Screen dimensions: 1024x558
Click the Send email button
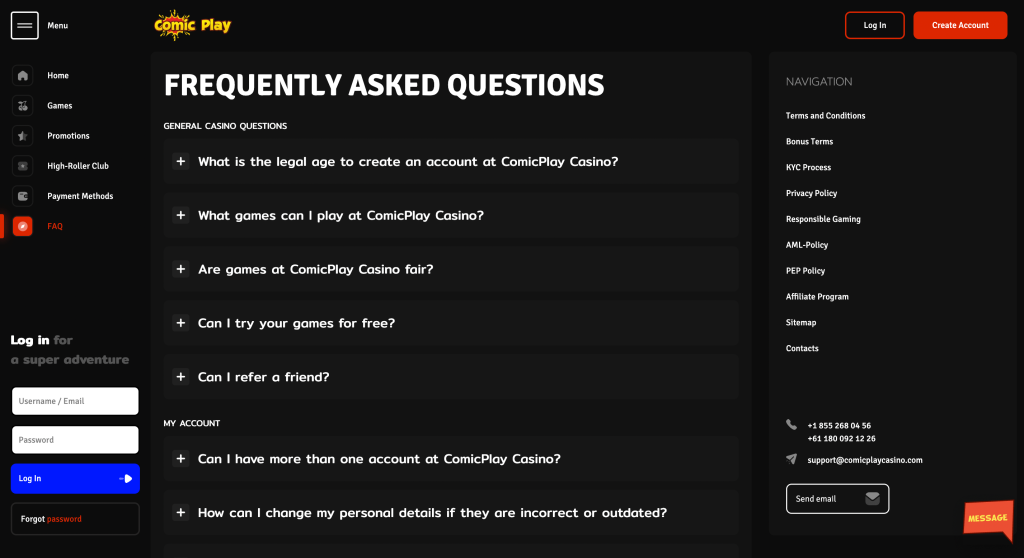[x=837, y=499]
